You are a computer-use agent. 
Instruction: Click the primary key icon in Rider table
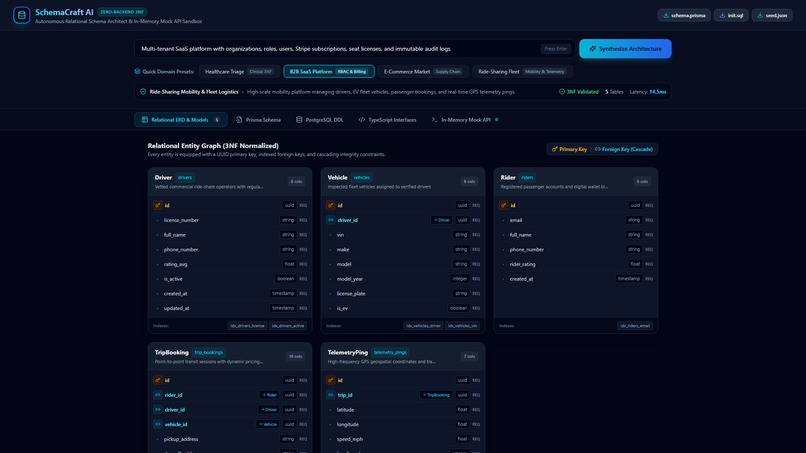click(x=504, y=205)
